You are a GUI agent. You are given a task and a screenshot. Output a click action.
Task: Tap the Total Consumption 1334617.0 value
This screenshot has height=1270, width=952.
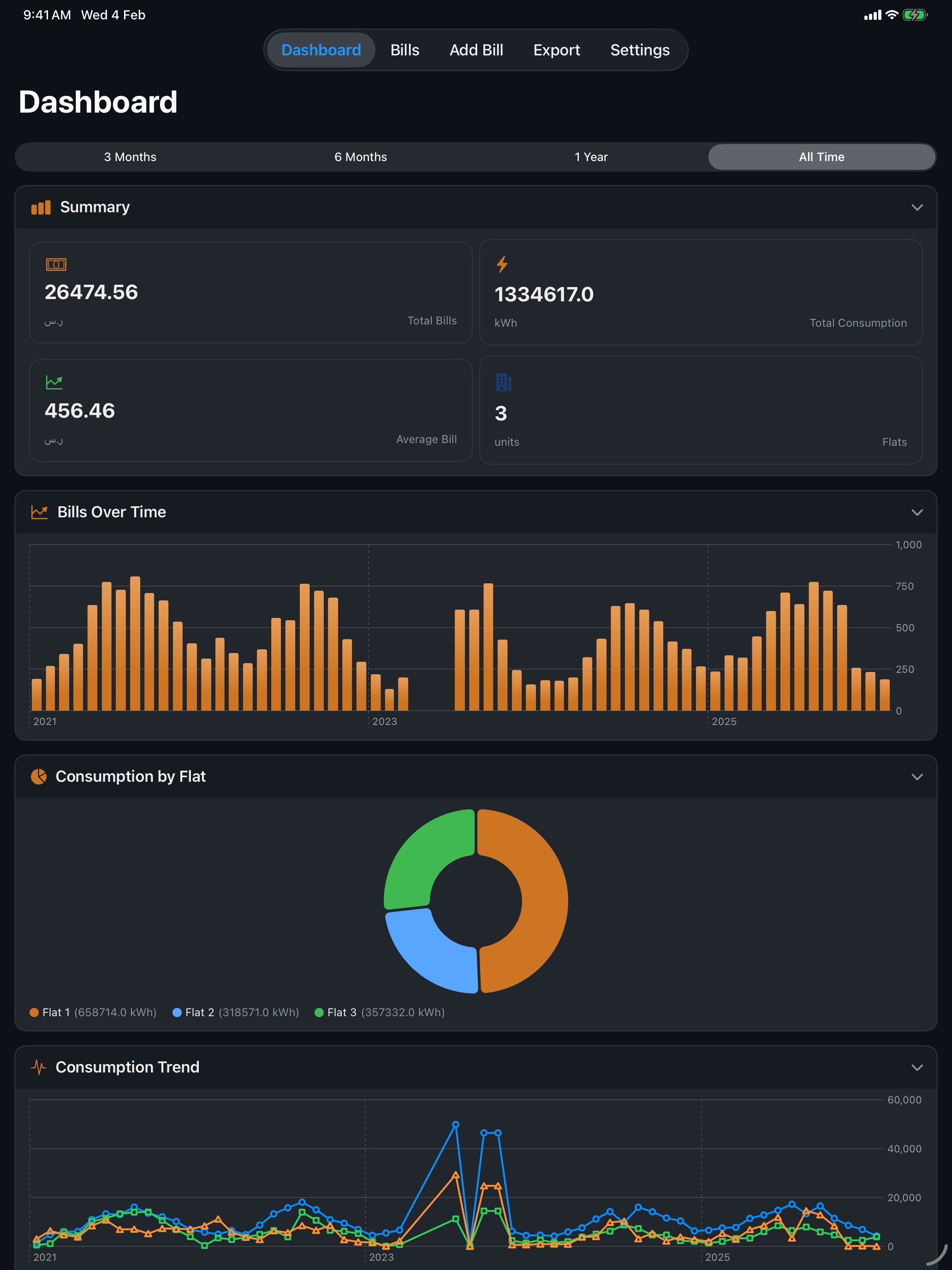click(x=544, y=294)
